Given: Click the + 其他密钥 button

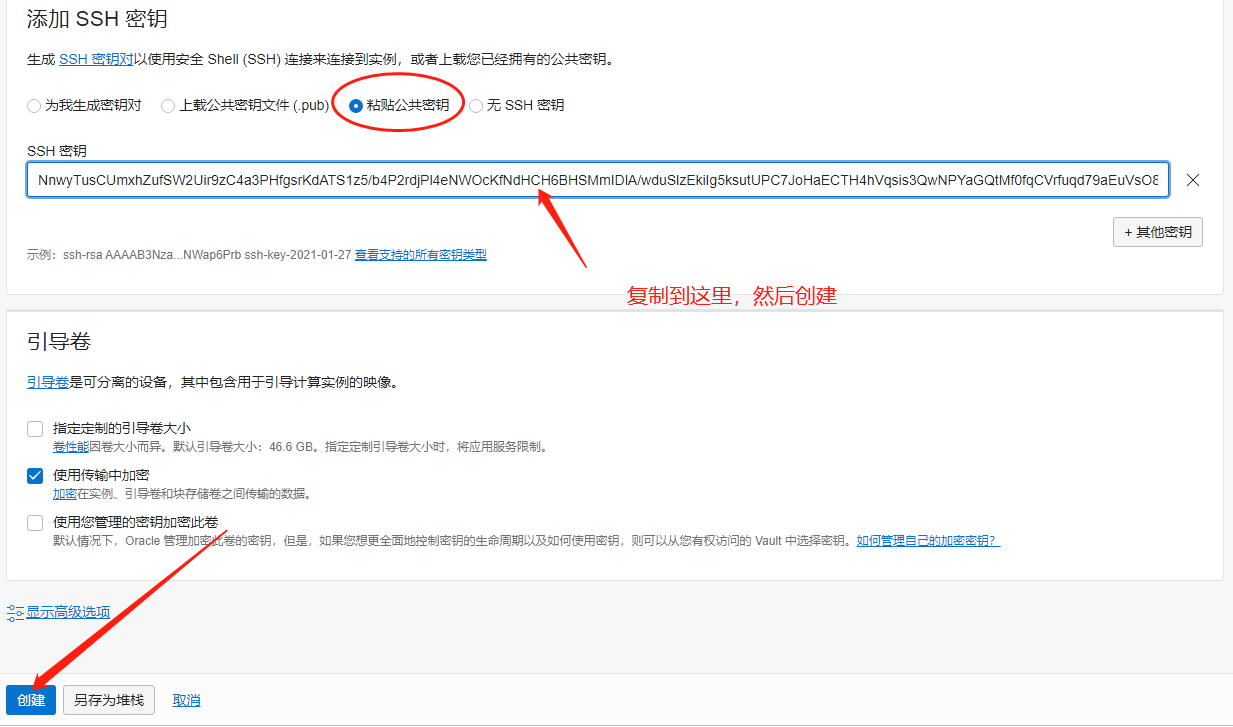Looking at the screenshot, I should pyautogui.click(x=1158, y=232).
